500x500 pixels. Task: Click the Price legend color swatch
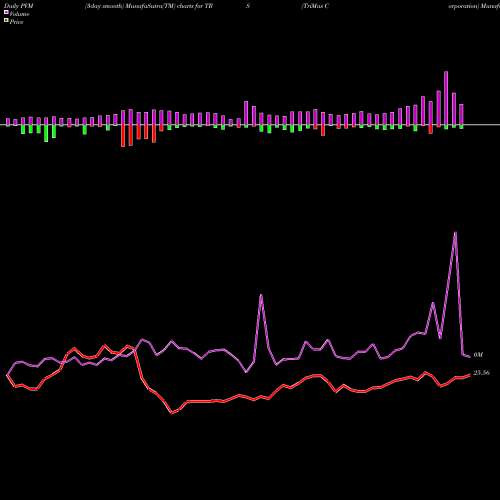click(6, 20)
